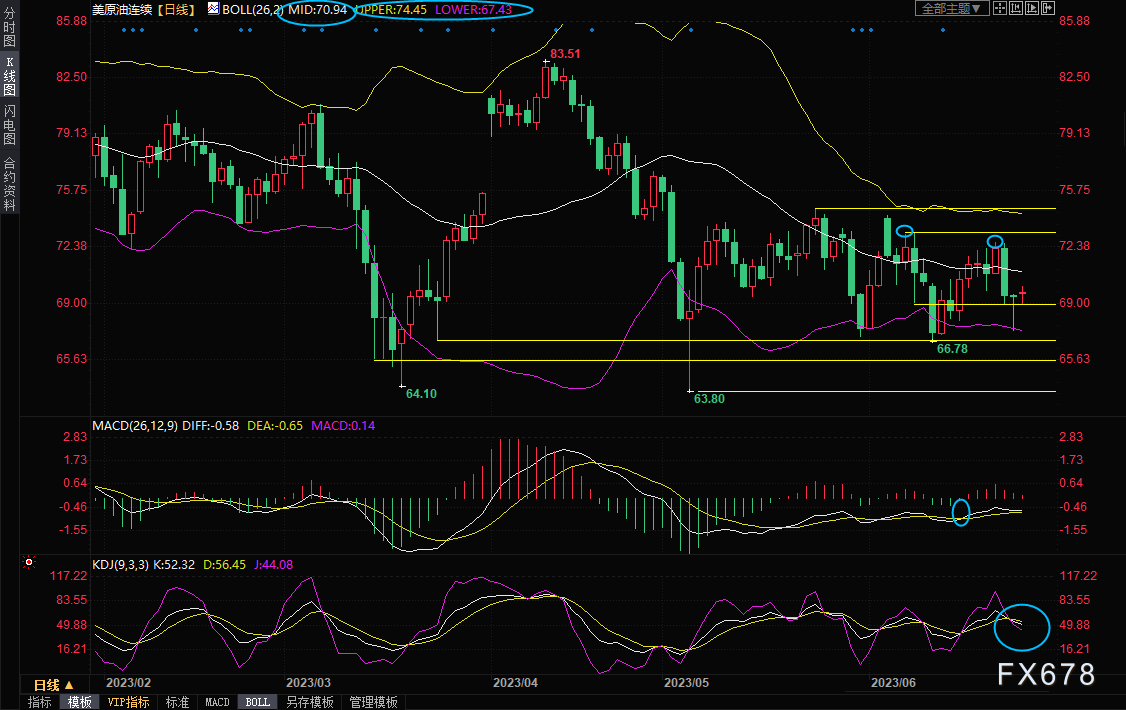Click the MID:70.94 value
Image resolution: width=1126 pixels, height=710 pixels.
click(317, 9)
